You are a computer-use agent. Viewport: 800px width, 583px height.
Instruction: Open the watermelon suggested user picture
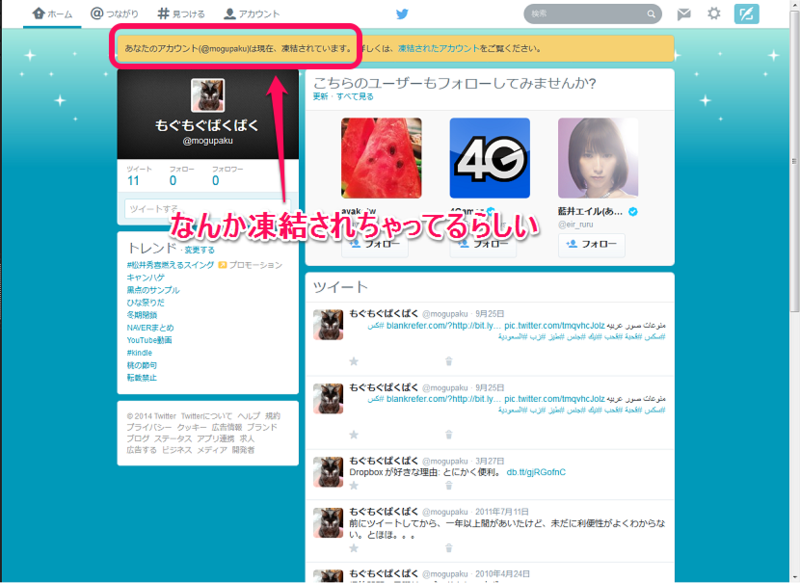(x=381, y=158)
